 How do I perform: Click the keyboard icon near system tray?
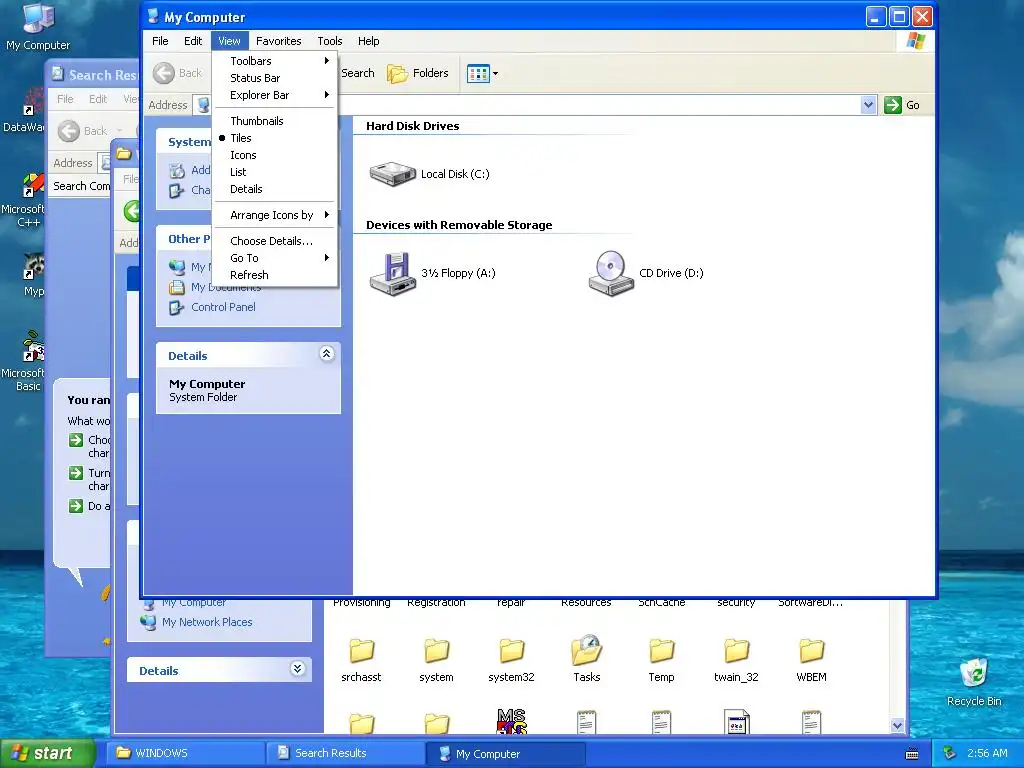[912, 754]
